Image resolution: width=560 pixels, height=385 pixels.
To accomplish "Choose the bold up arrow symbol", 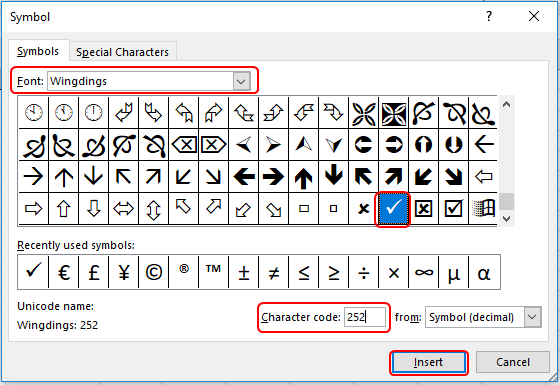I will [303, 177].
